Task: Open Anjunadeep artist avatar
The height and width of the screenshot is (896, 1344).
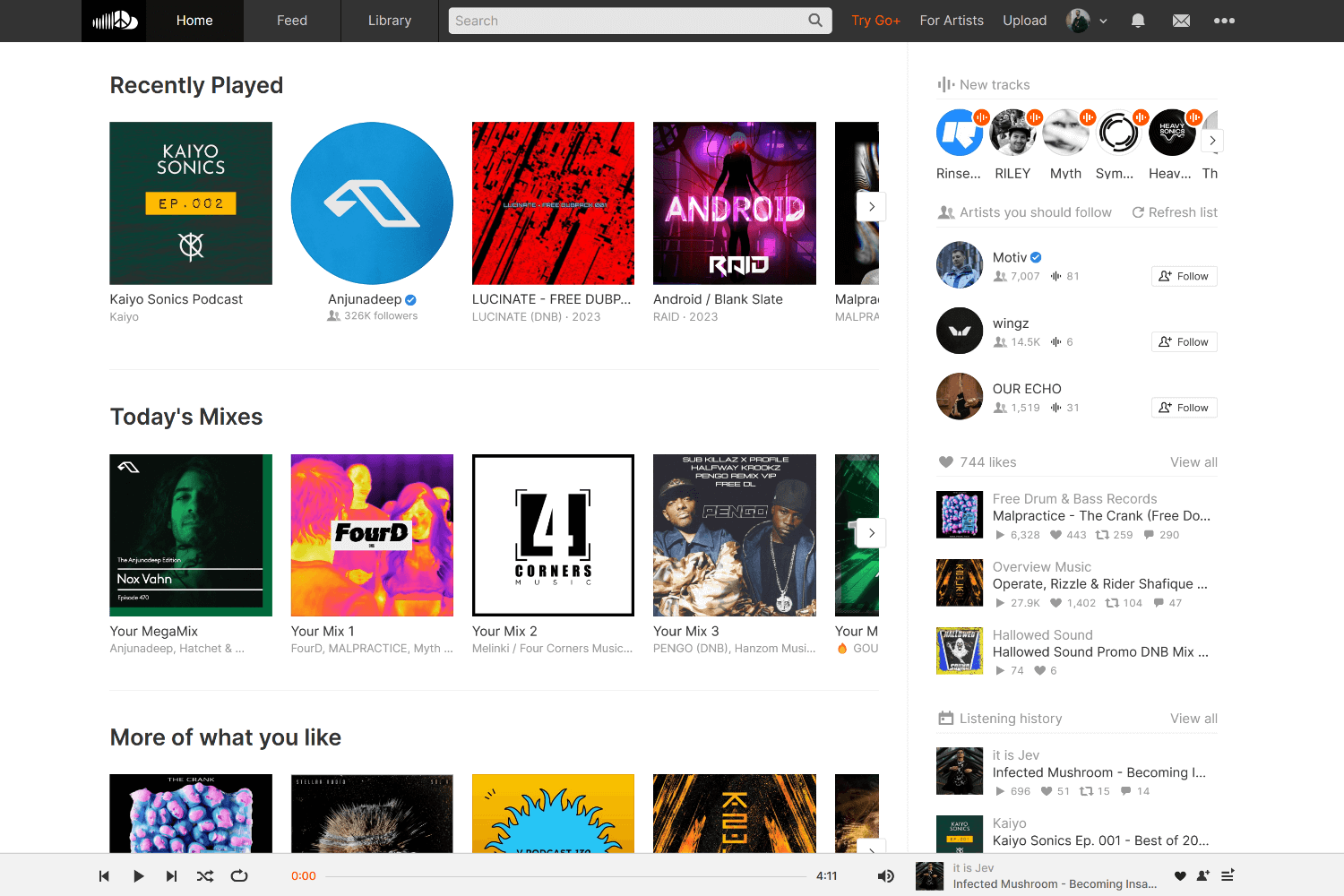Action: click(372, 203)
